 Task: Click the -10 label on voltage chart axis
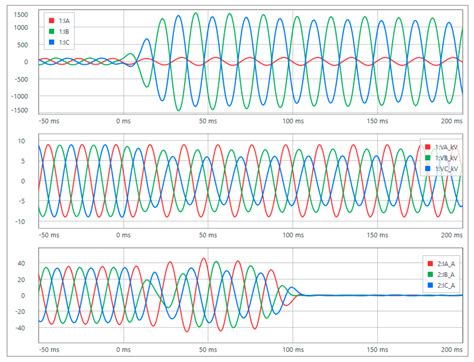point(20,221)
